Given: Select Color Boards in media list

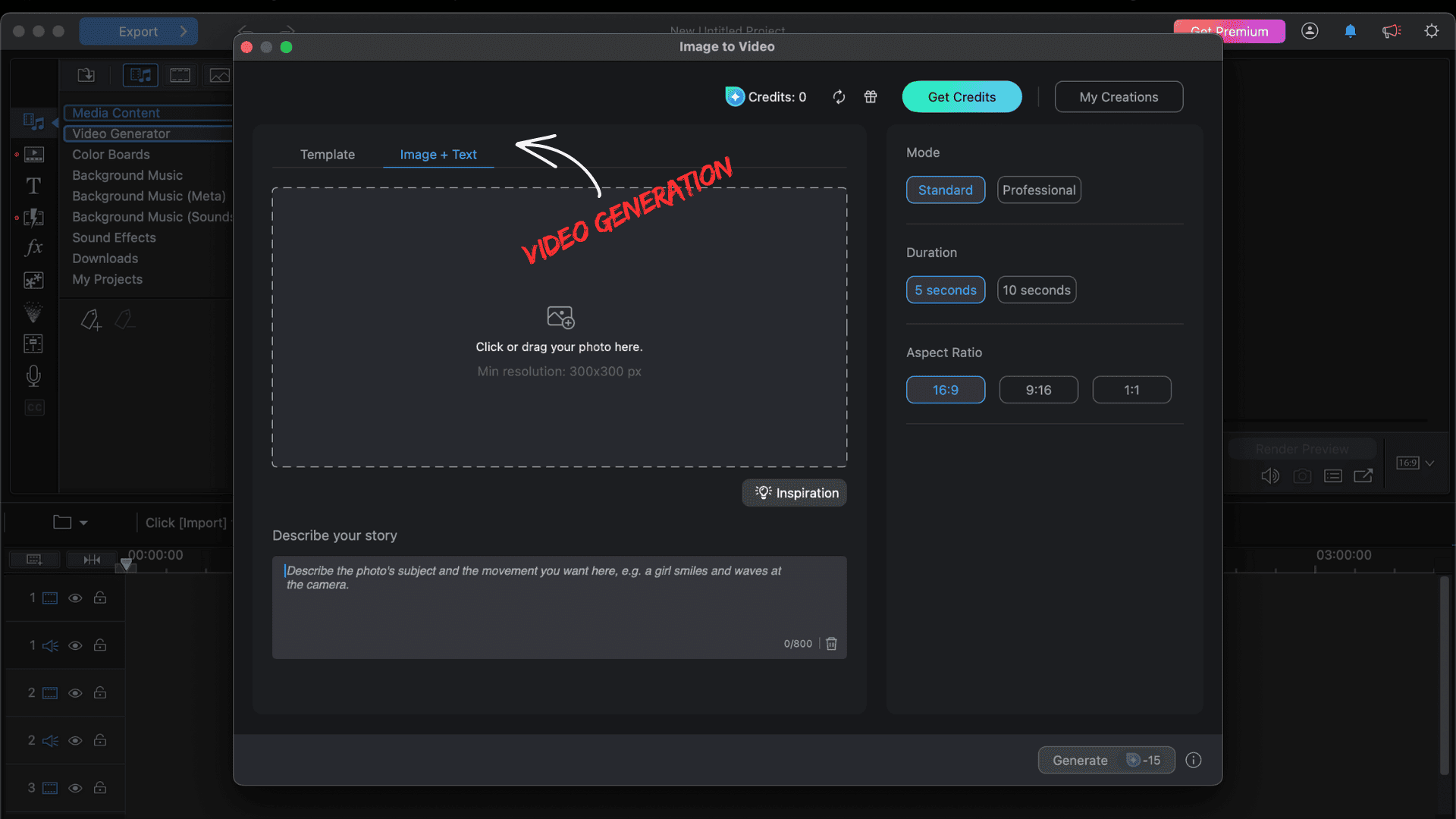Looking at the screenshot, I should (x=111, y=155).
